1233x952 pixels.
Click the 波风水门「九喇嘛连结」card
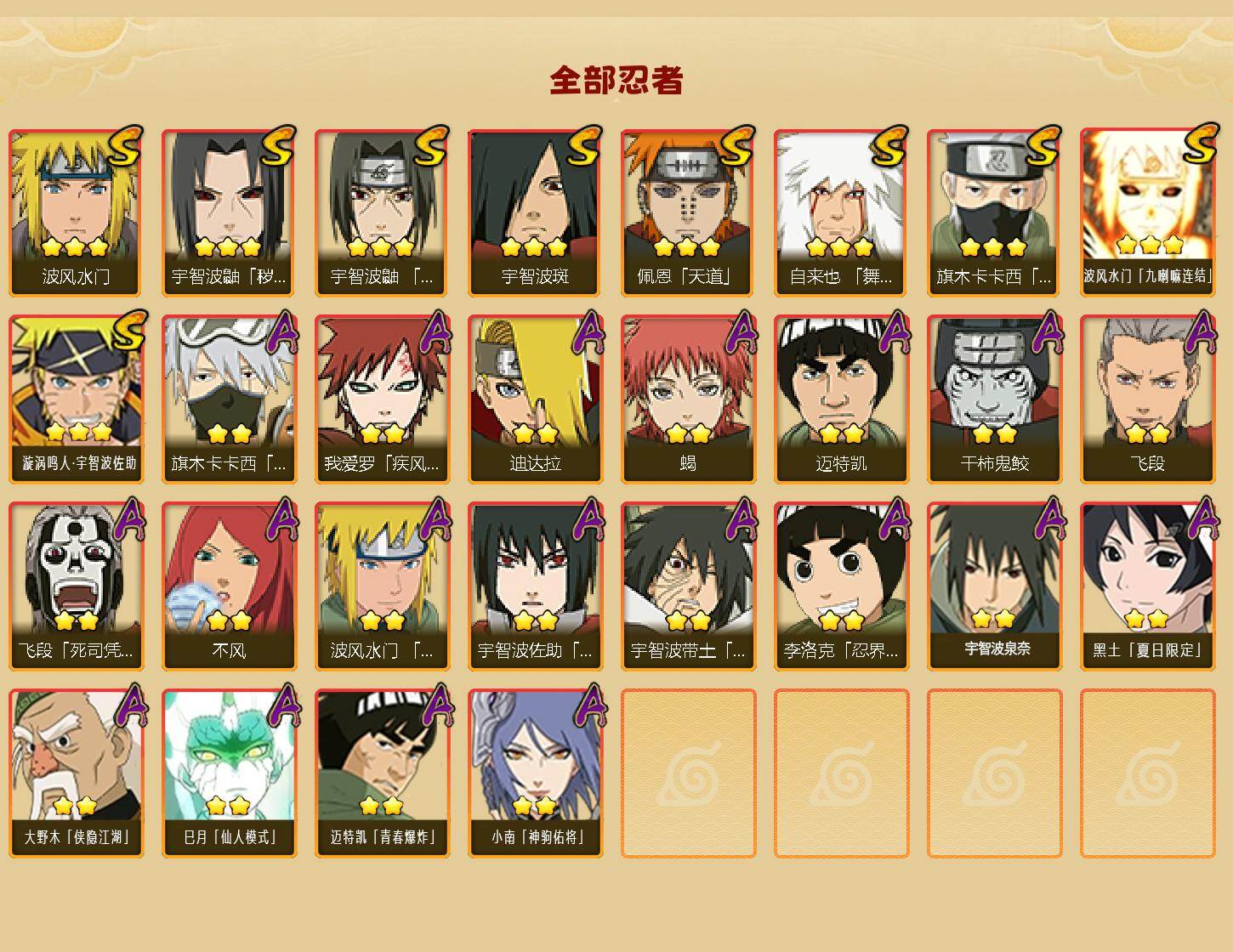pos(1147,212)
